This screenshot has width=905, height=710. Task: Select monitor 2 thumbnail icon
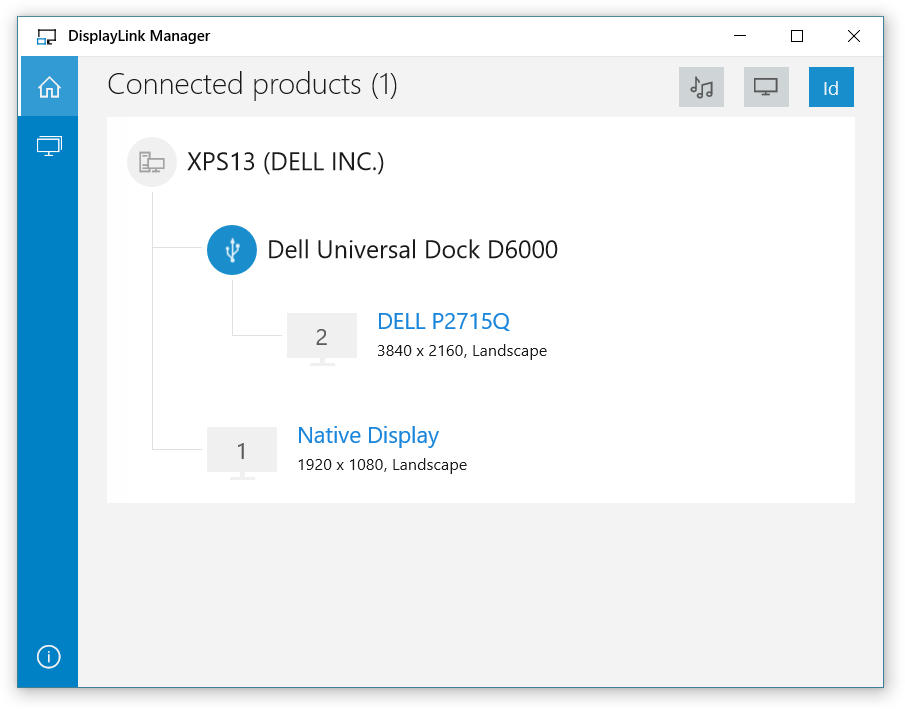click(321, 338)
